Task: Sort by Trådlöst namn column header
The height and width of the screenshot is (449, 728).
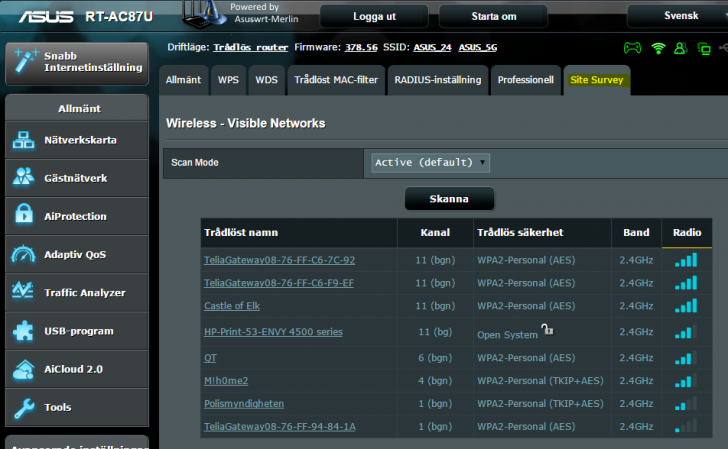Action: tap(299, 233)
